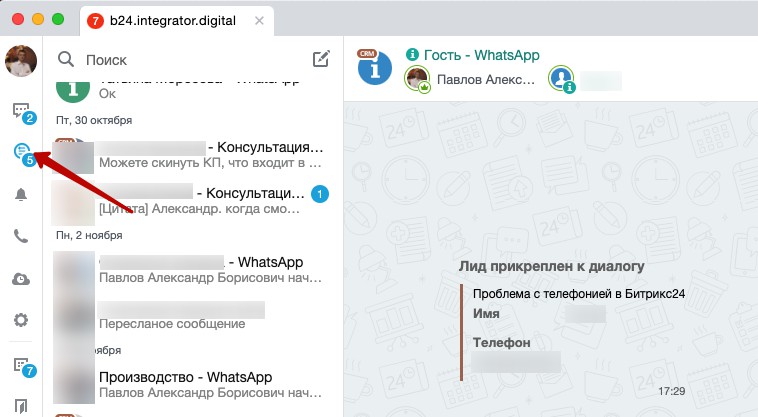
Task: Open notifications bell icon
Action: 21,195
